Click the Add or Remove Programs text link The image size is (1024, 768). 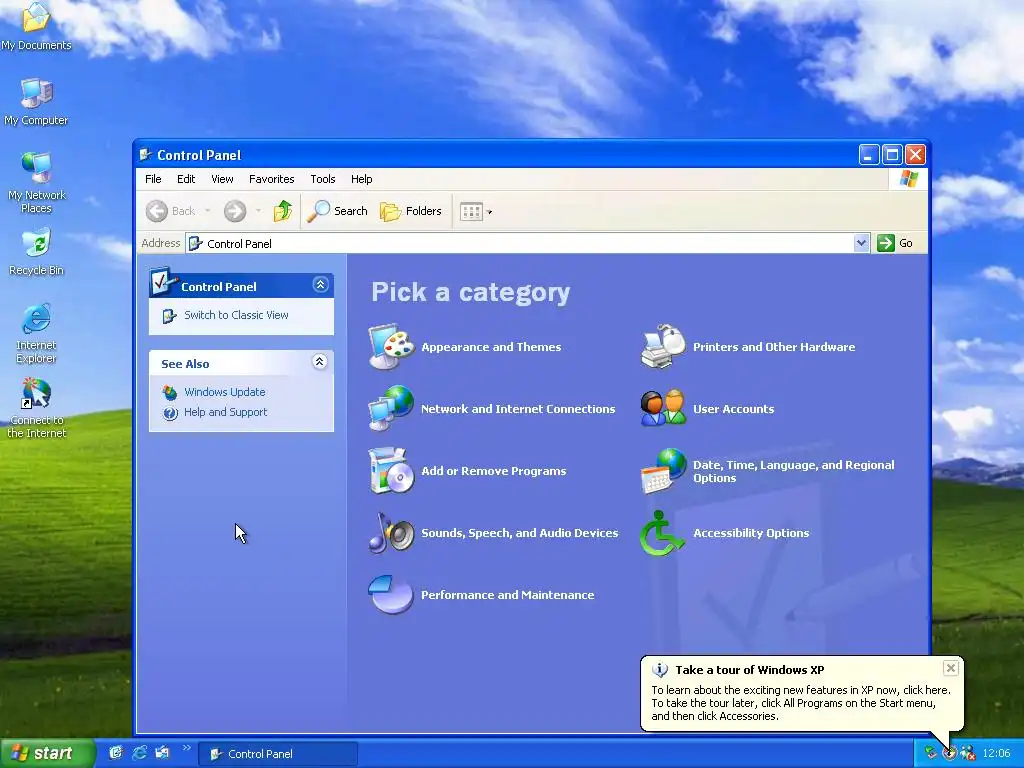pyautogui.click(x=494, y=471)
